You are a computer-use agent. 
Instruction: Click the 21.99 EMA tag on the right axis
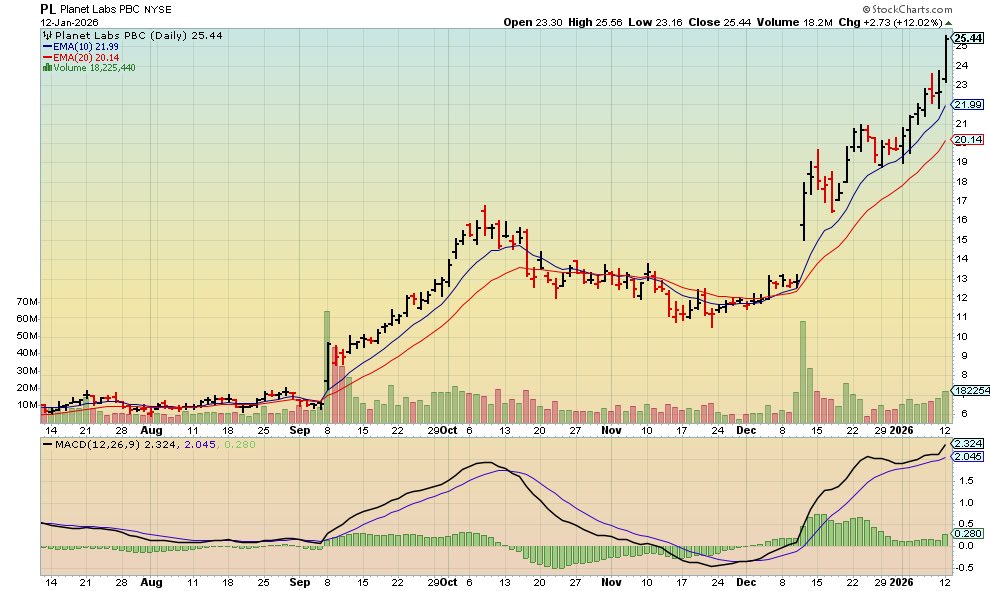tap(968, 105)
